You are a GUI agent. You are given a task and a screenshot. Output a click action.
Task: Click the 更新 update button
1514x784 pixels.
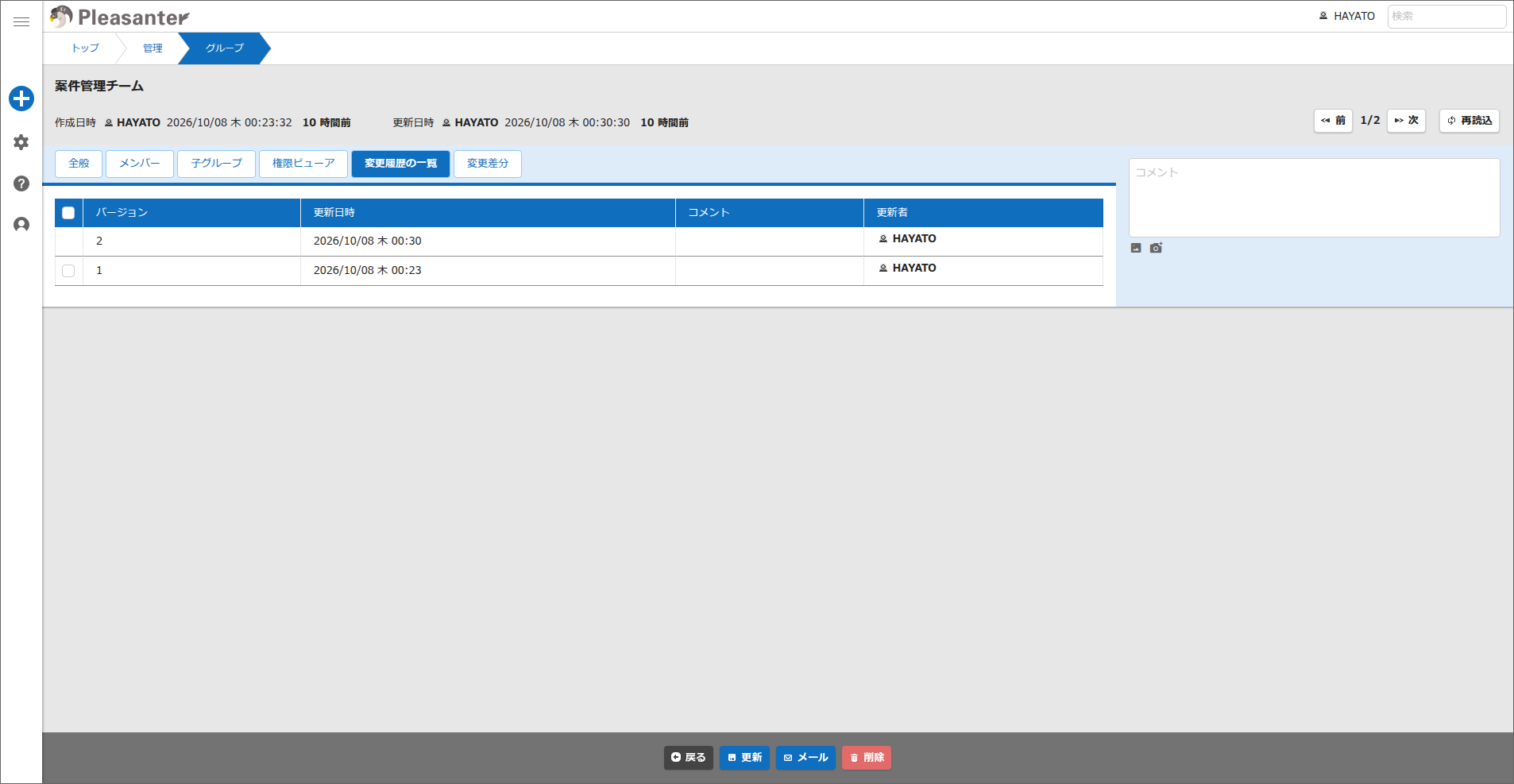[x=744, y=758]
